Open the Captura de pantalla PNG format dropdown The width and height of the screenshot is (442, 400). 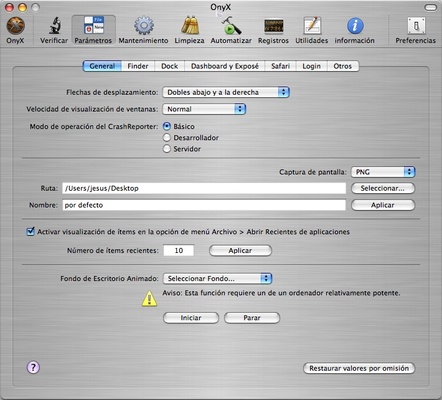tap(383, 172)
